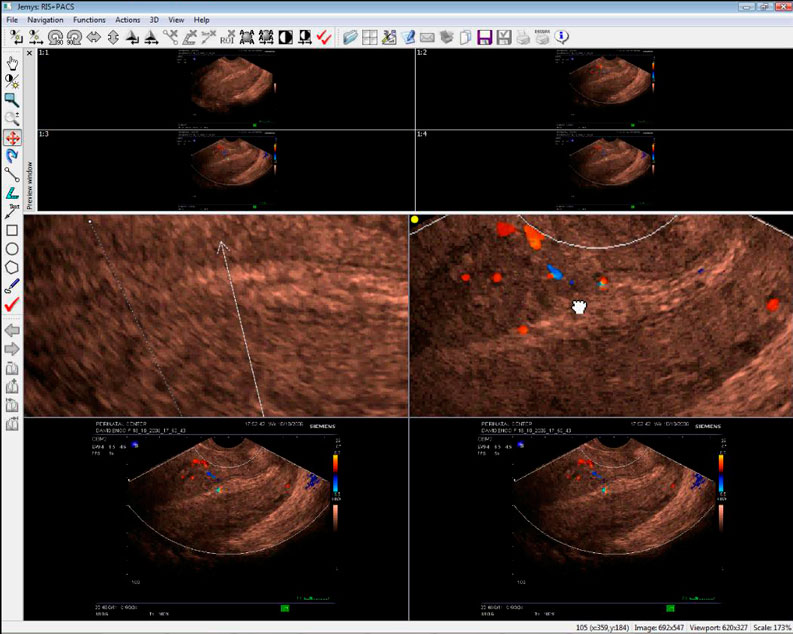Click the yellow marker dot in the right viewport
The image size is (793, 634).
(415, 219)
